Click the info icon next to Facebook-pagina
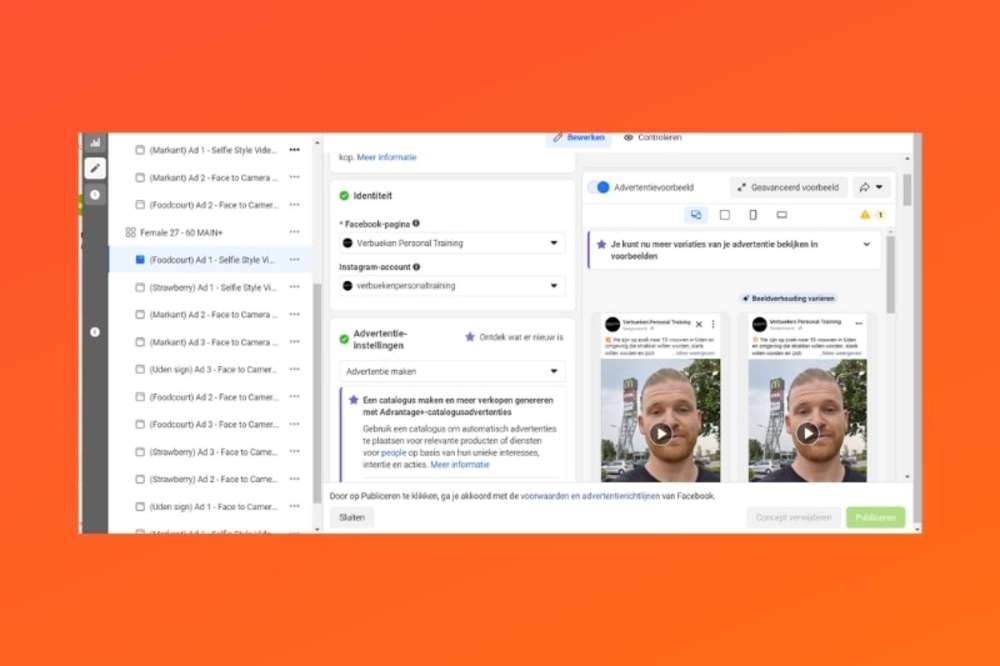 [416, 223]
